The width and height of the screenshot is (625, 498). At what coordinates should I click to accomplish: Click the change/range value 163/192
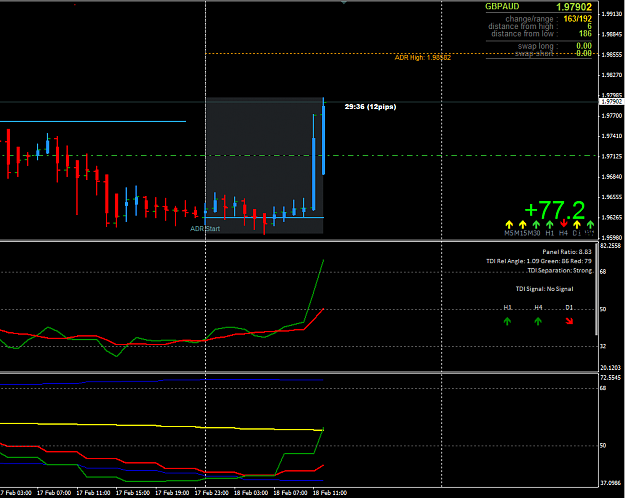coord(578,19)
